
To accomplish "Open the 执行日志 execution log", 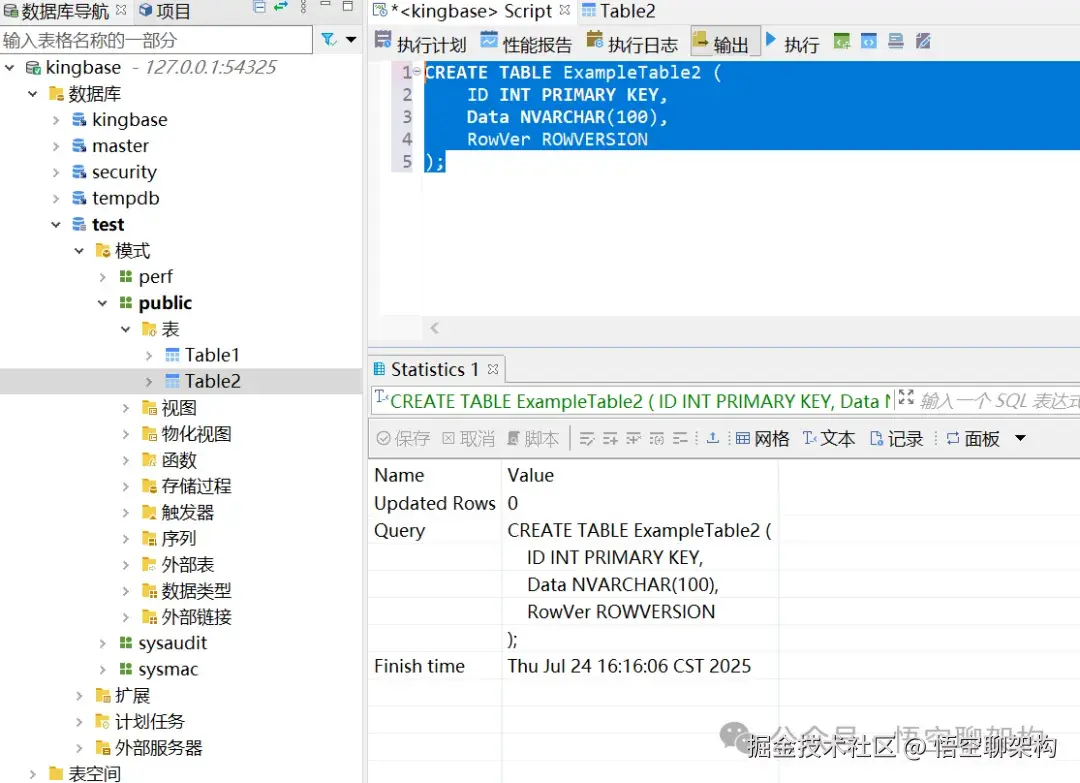I will tap(632, 43).
